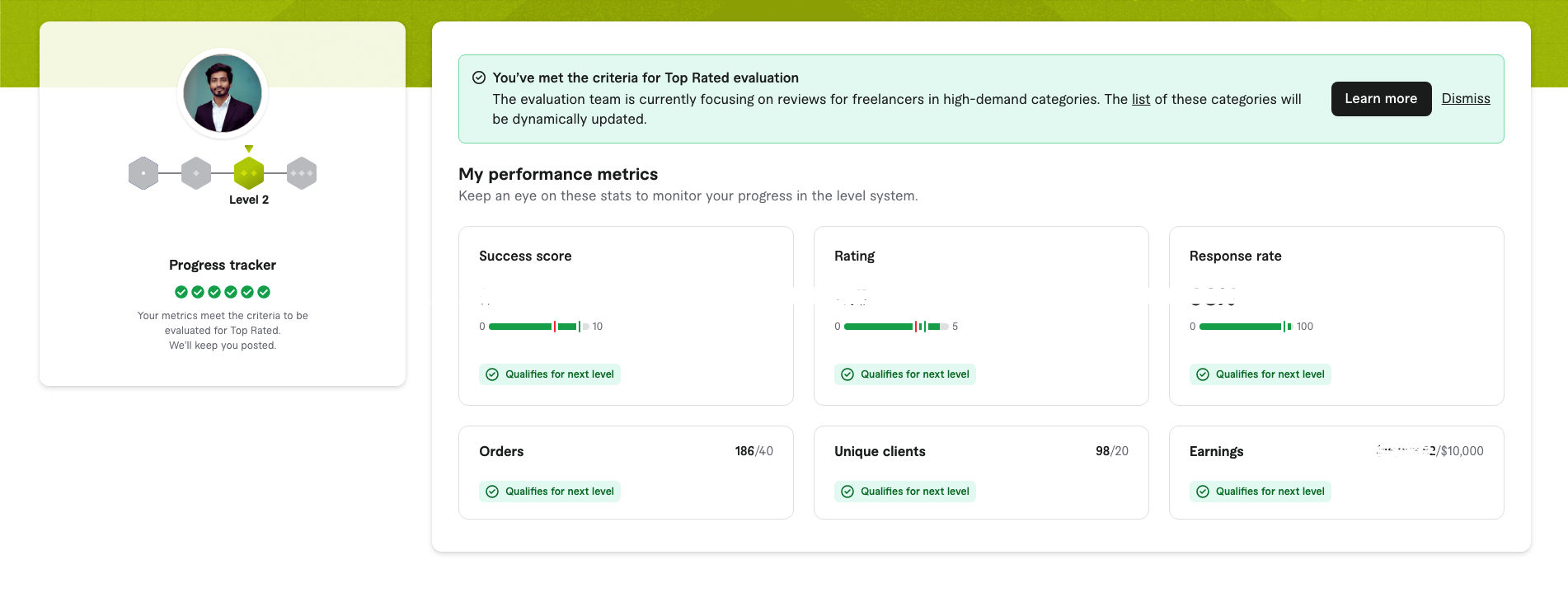This screenshot has width=1568, height=607.
Task: Open the profile avatar photo
Action: pos(223,94)
